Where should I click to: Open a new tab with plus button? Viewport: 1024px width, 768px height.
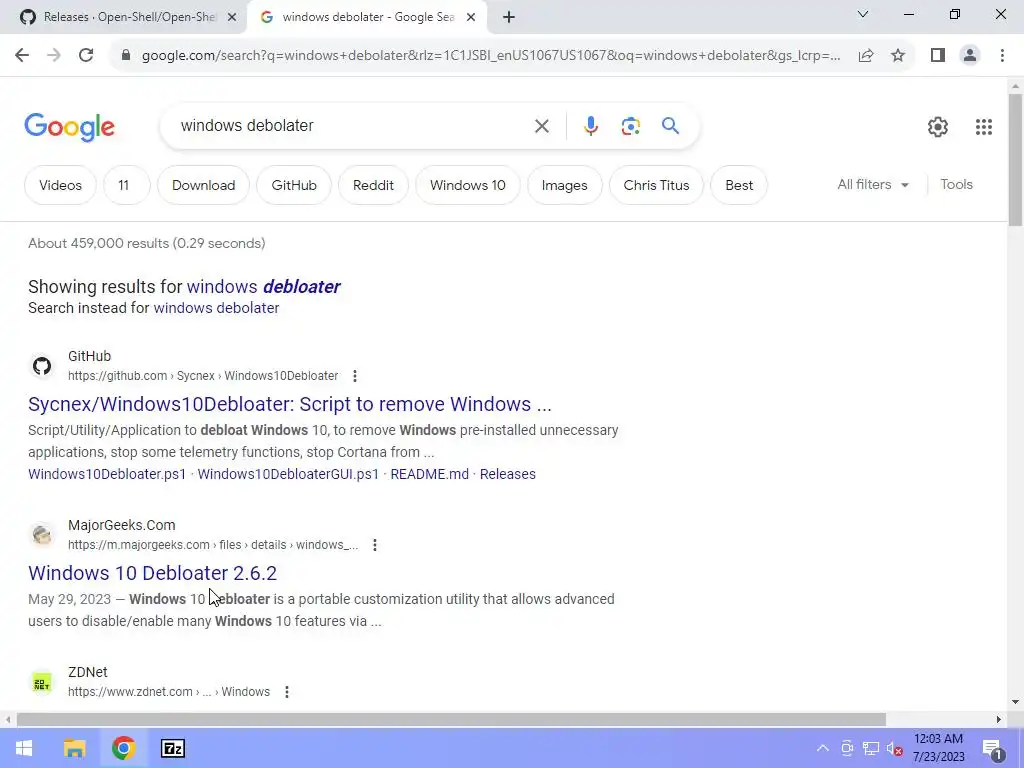509,17
